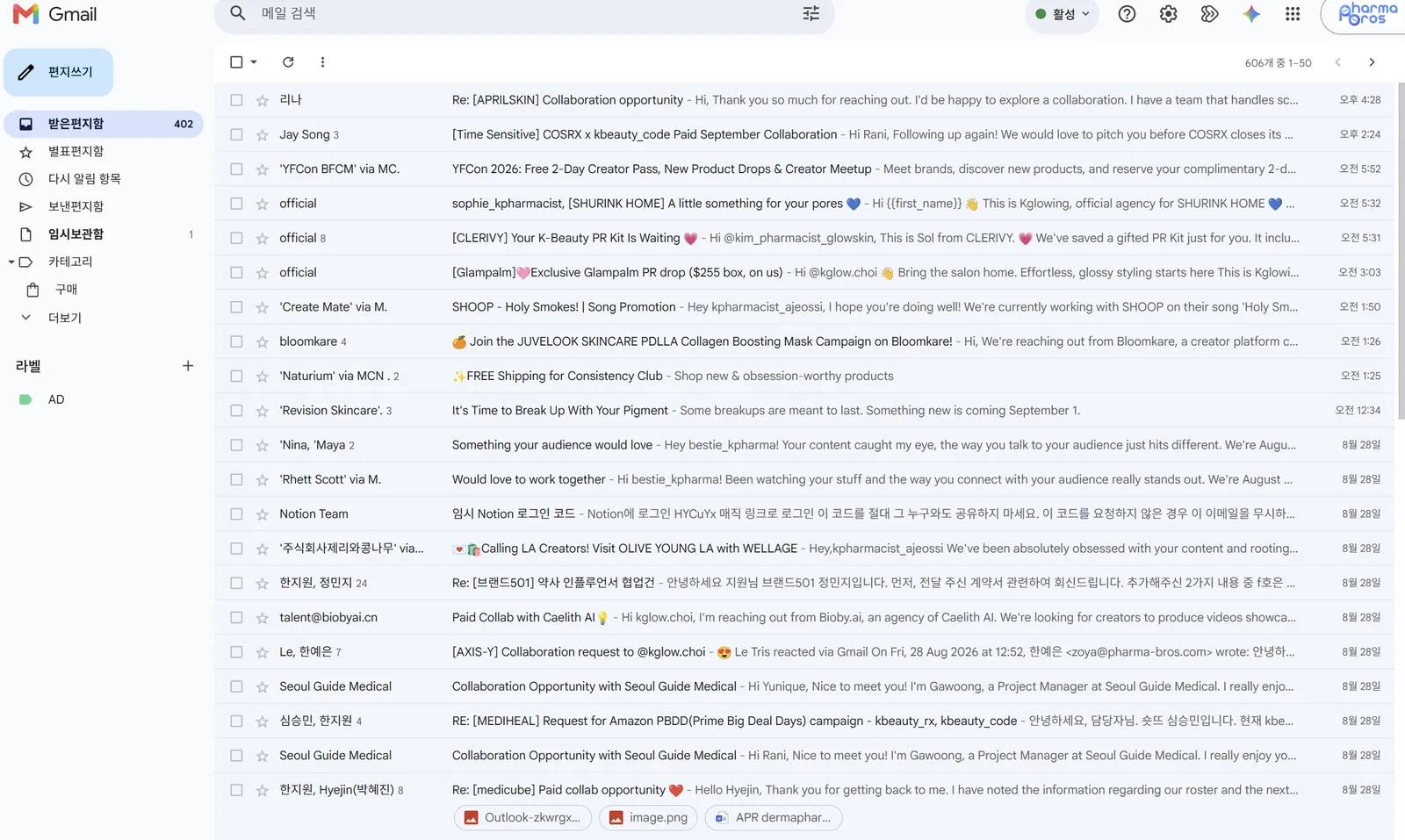Open the Settings gear icon
This screenshot has height=840, width=1405.
coord(1168,14)
